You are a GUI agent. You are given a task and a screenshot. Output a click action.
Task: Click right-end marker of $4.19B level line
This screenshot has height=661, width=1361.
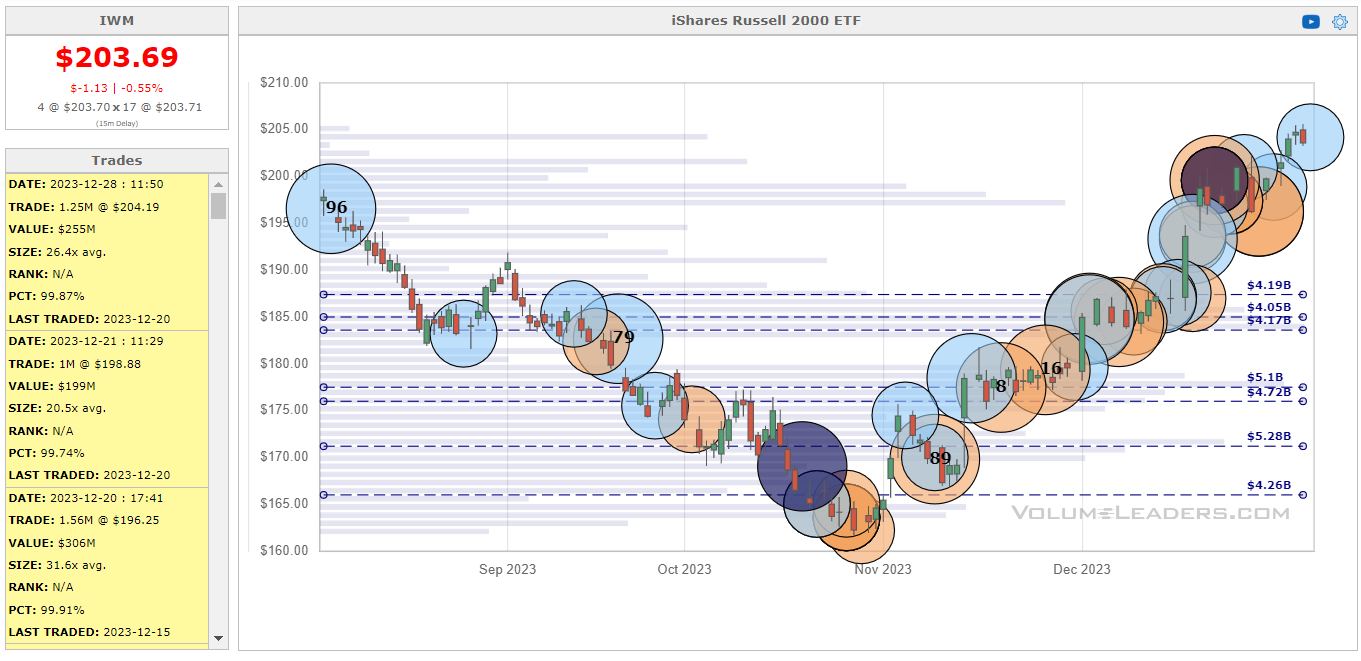pyautogui.click(x=1303, y=294)
